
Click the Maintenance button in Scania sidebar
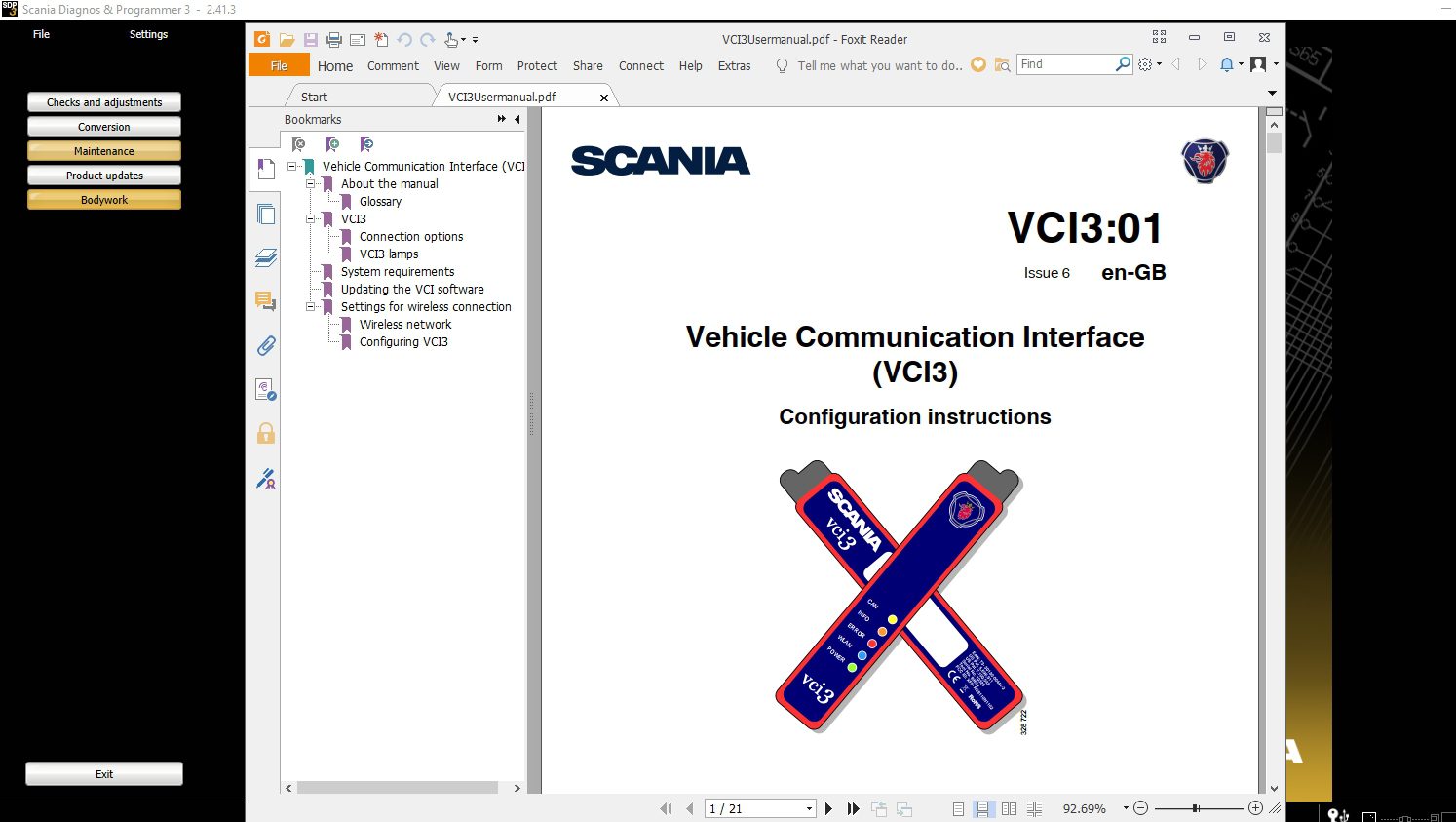(x=103, y=150)
